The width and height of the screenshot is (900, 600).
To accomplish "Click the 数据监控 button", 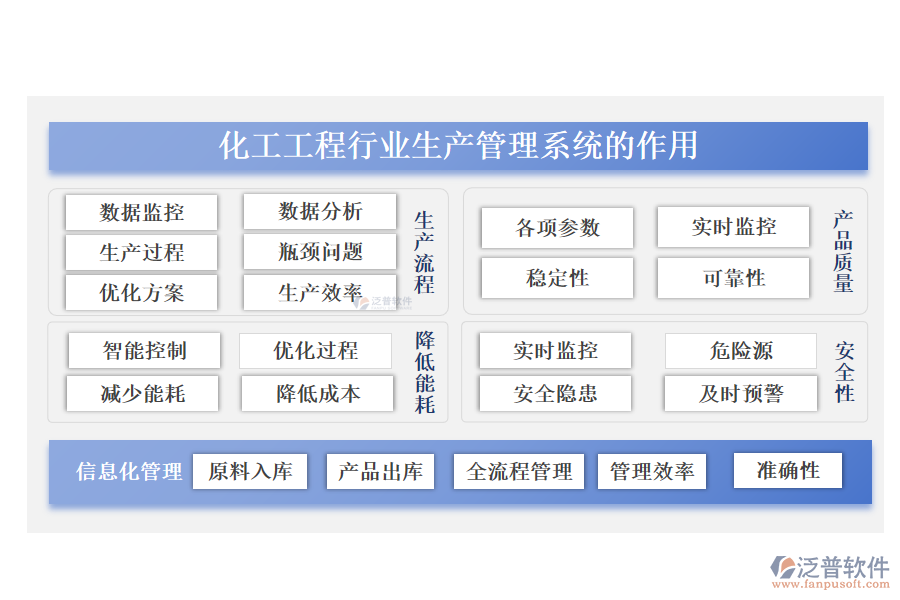I will (141, 211).
